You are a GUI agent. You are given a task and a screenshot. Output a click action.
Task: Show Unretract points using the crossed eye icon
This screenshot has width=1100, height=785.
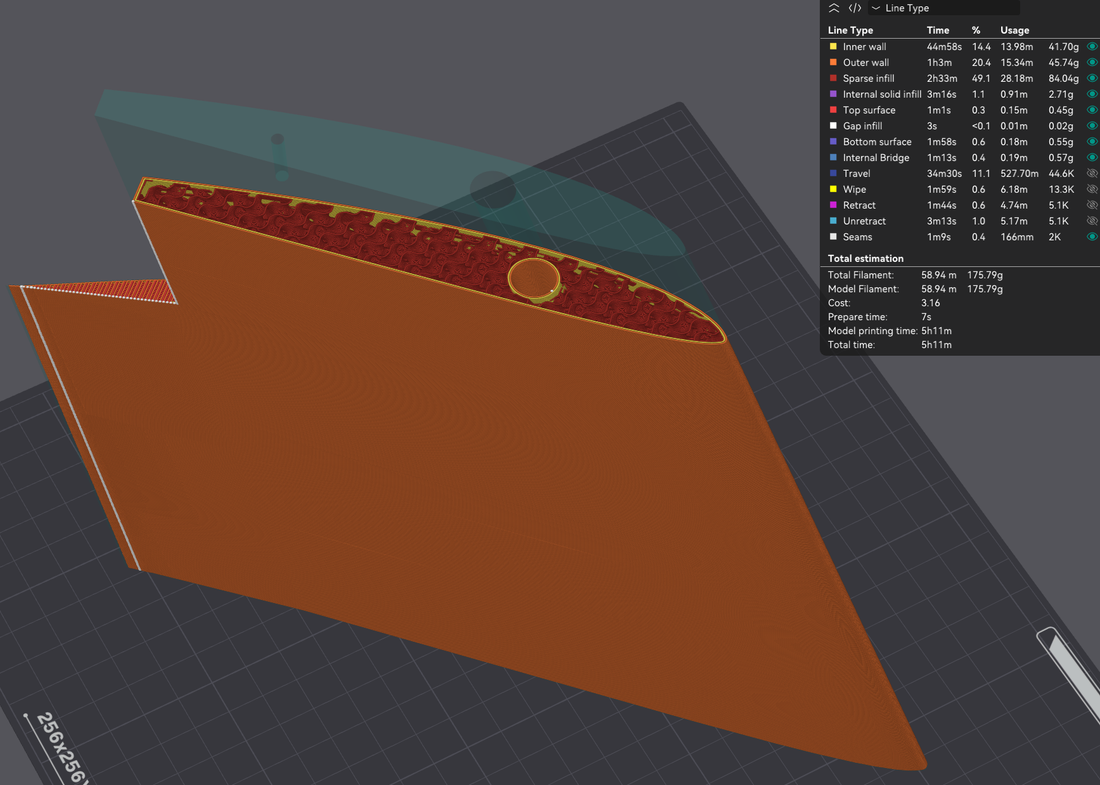(1092, 221)
